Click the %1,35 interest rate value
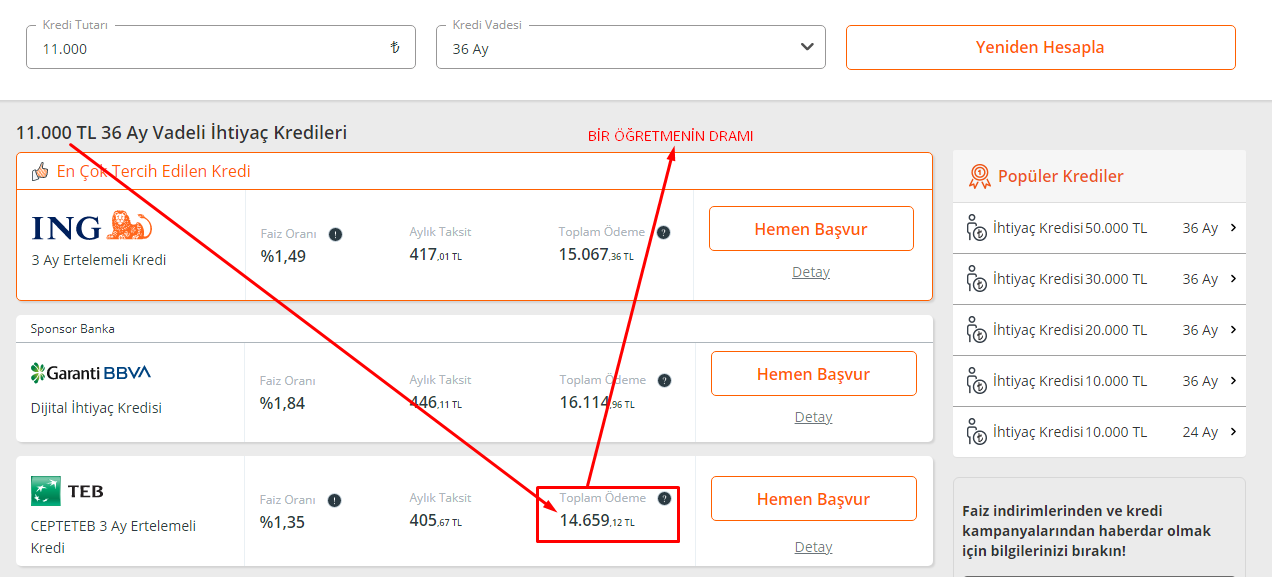This screenshot has height=577, width=1272. click(282, 522)
